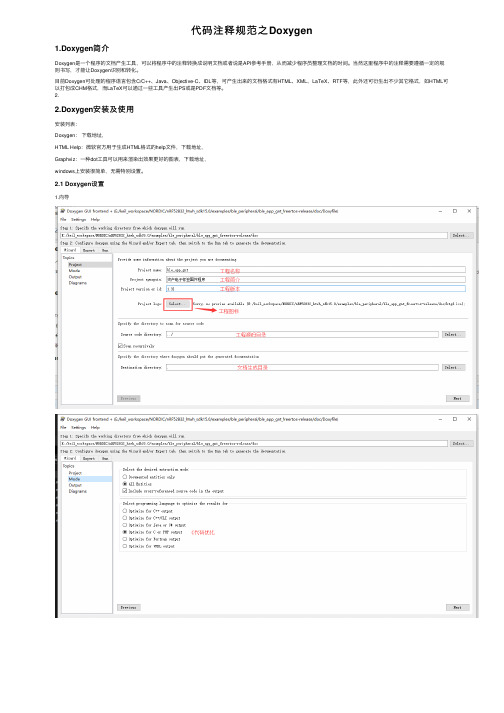Switch to Expert tab in Project-settings window
Screen dimensions: 504x713
[x=89, y=250]
